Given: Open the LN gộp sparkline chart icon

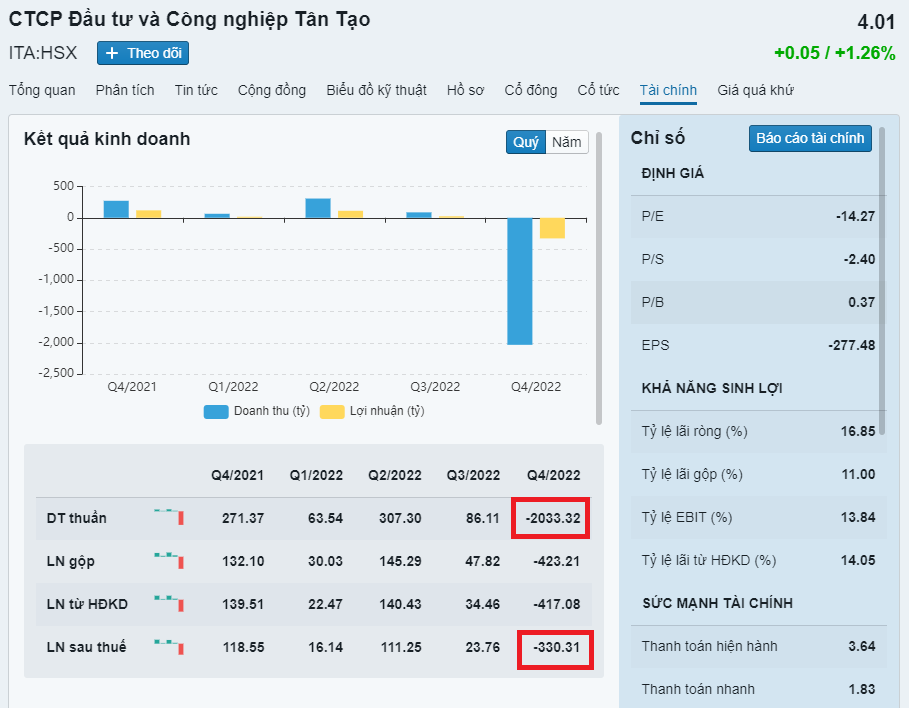Looking at the screenshot, I should pos(169,560).
